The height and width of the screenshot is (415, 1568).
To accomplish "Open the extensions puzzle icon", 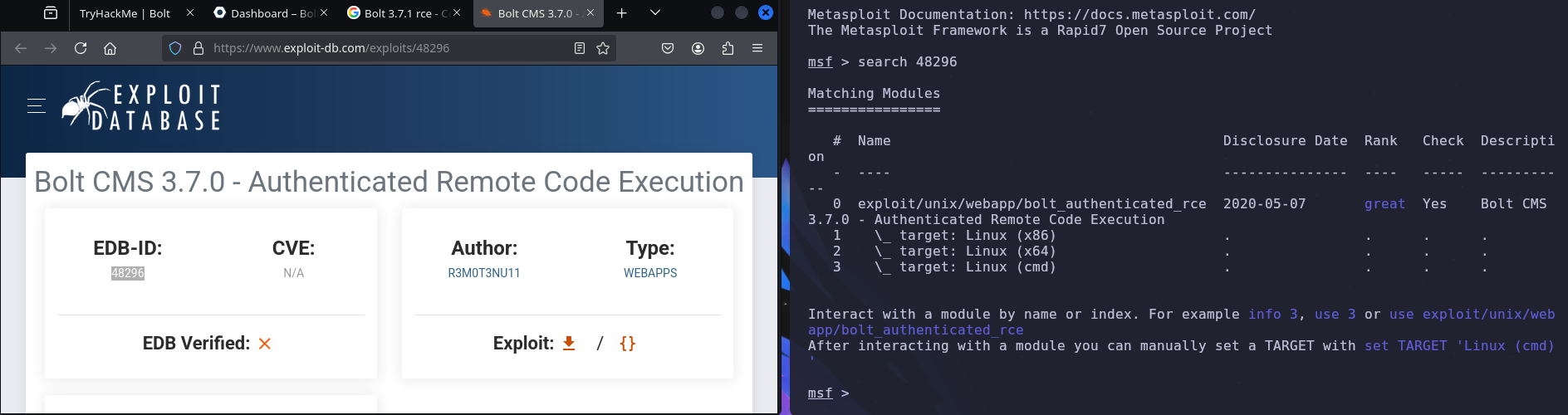I will click(728, 48).
